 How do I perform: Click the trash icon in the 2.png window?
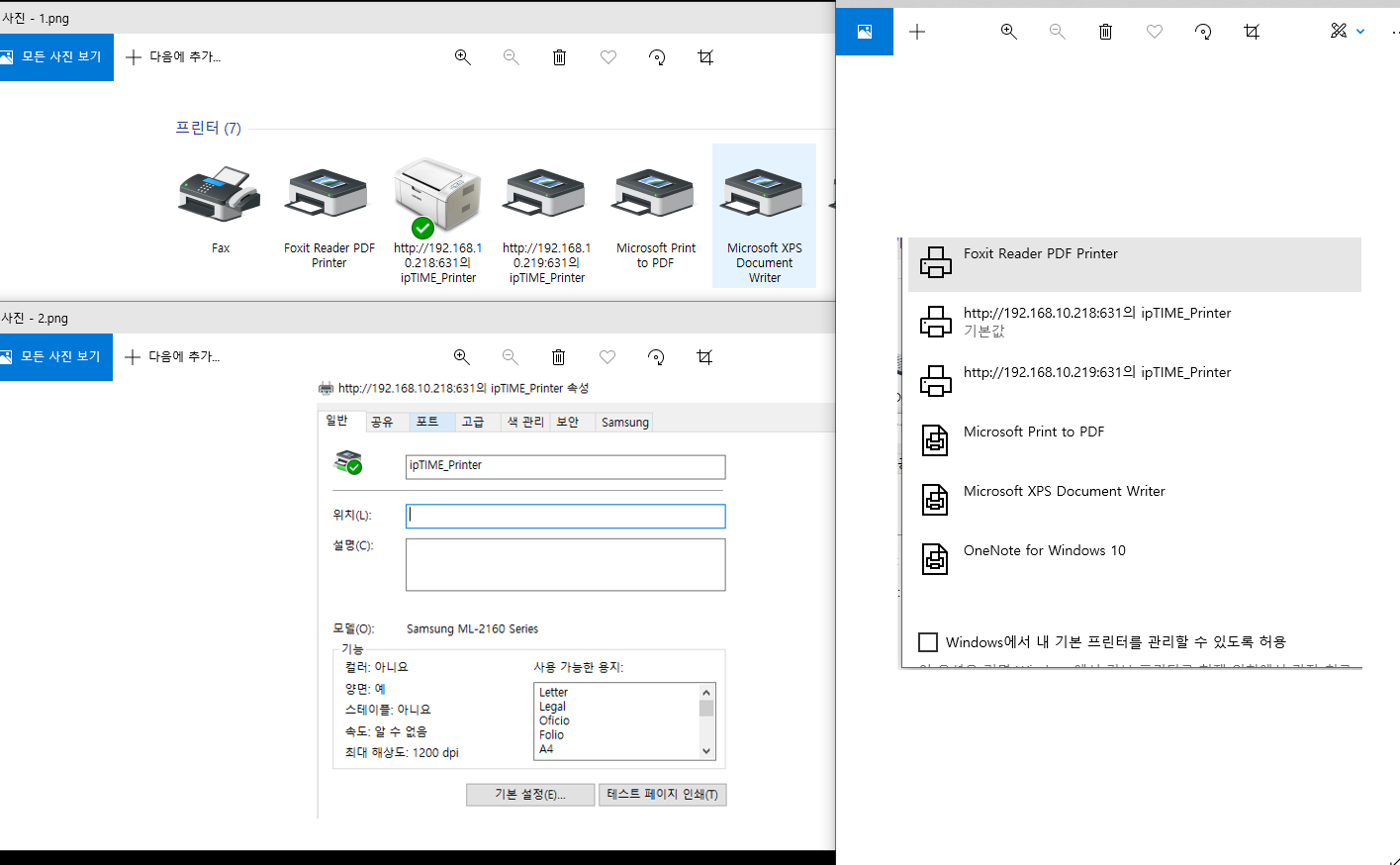point(558,357)
